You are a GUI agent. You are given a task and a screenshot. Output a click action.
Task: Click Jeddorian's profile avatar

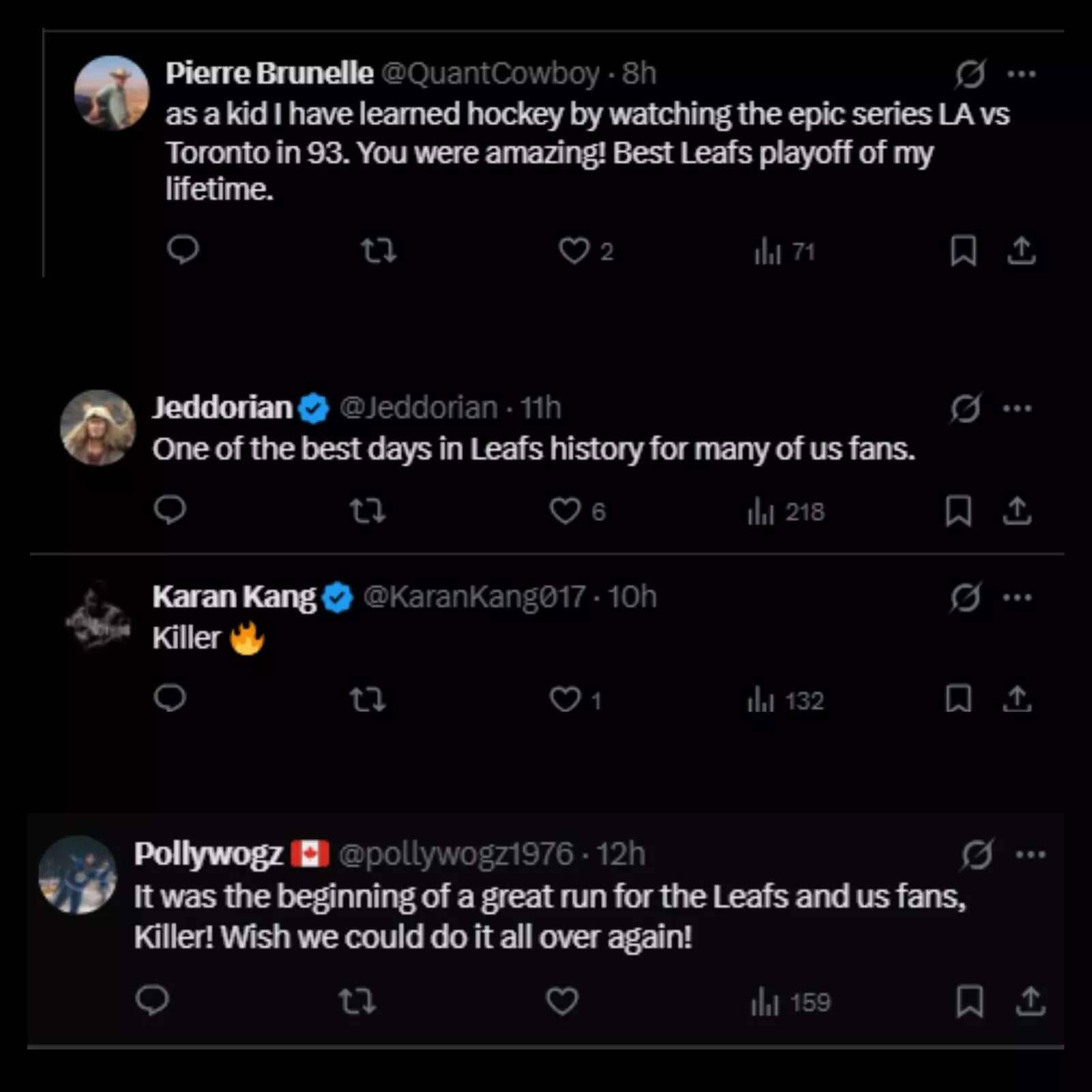(98, 428)
